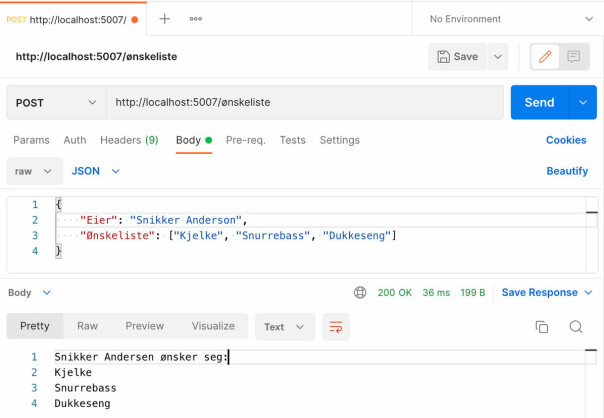
Task: Expand the Save Response dropdown
Action: 547,292
